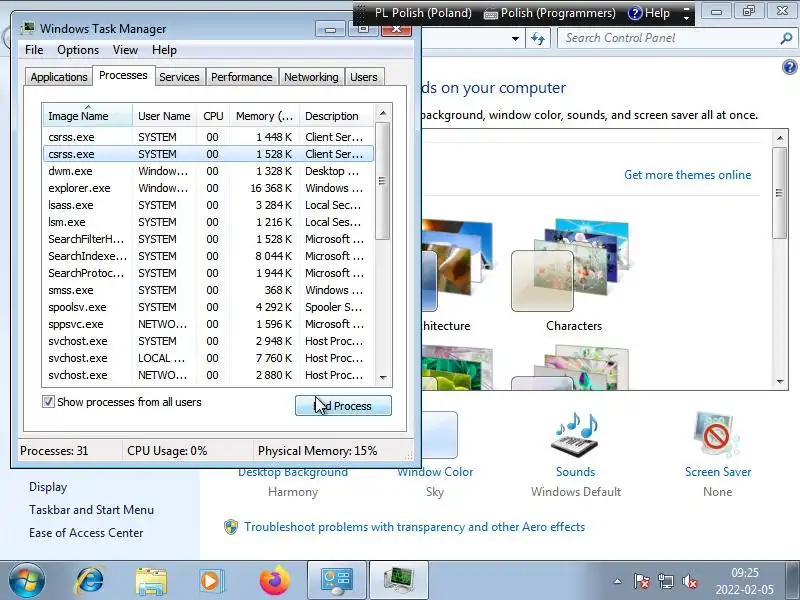Open Get more themes online link

pos(687,175)
